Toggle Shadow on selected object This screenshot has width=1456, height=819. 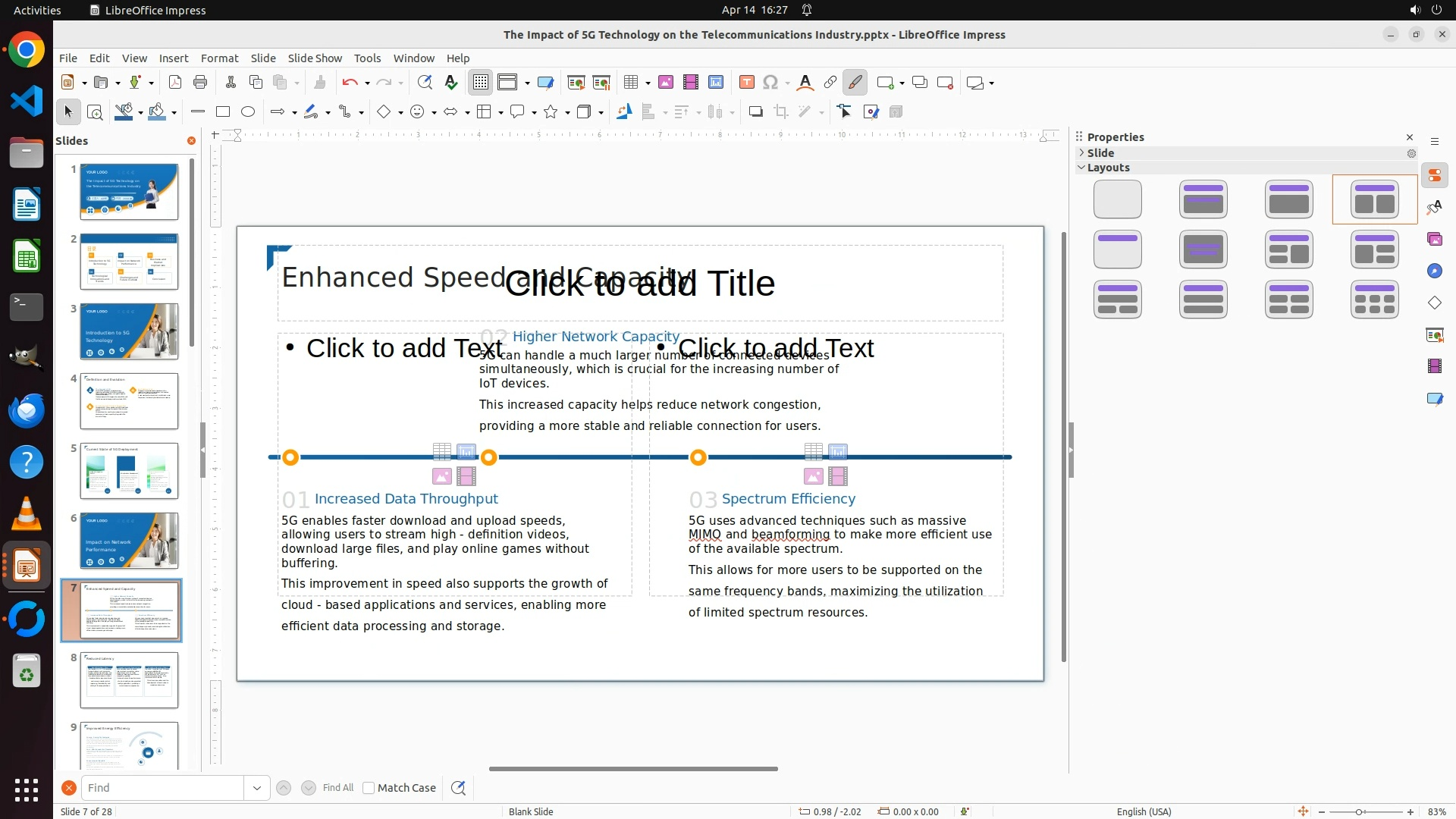(755, 112)
